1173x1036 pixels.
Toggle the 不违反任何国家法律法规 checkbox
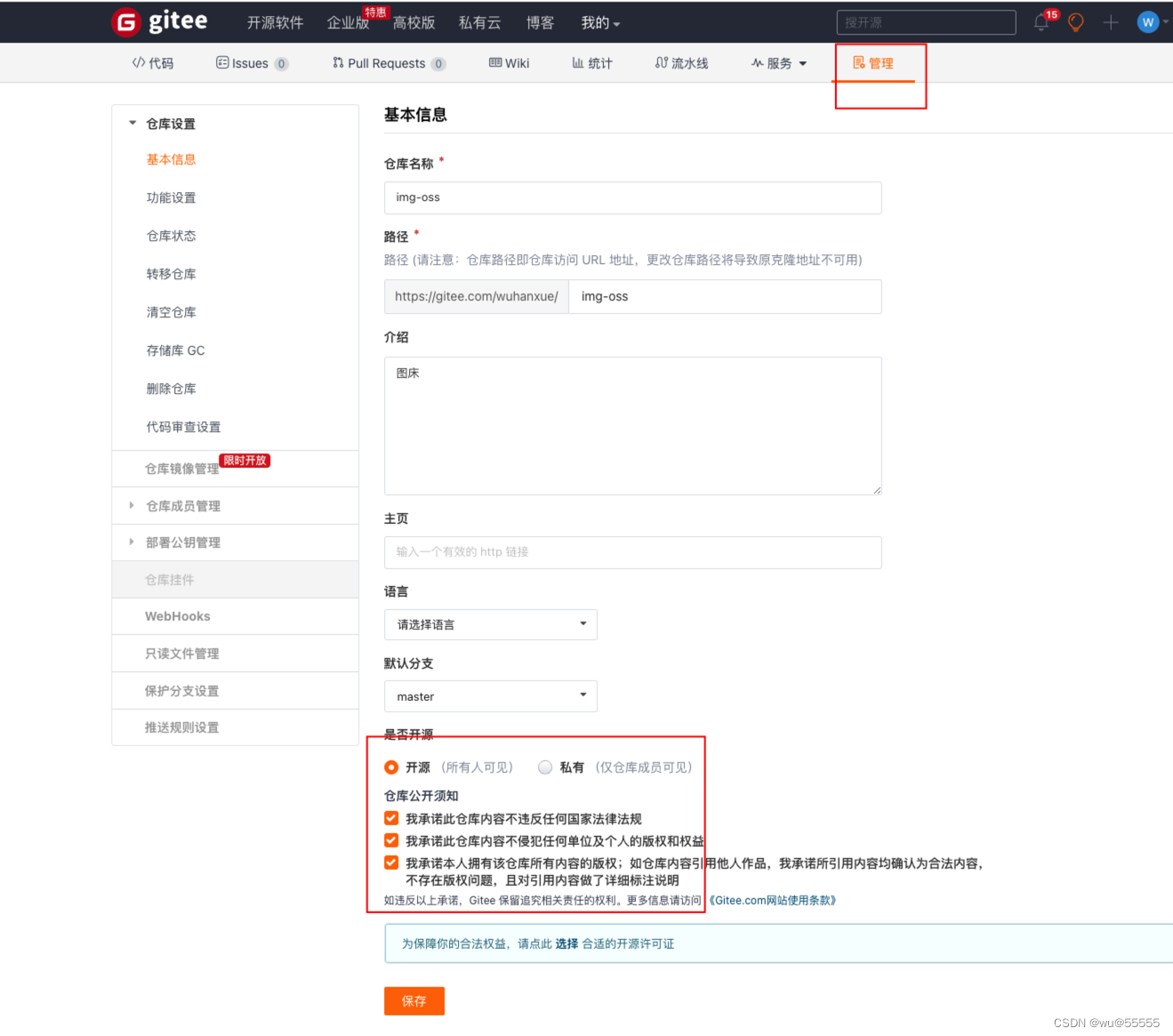pos(391,818)
